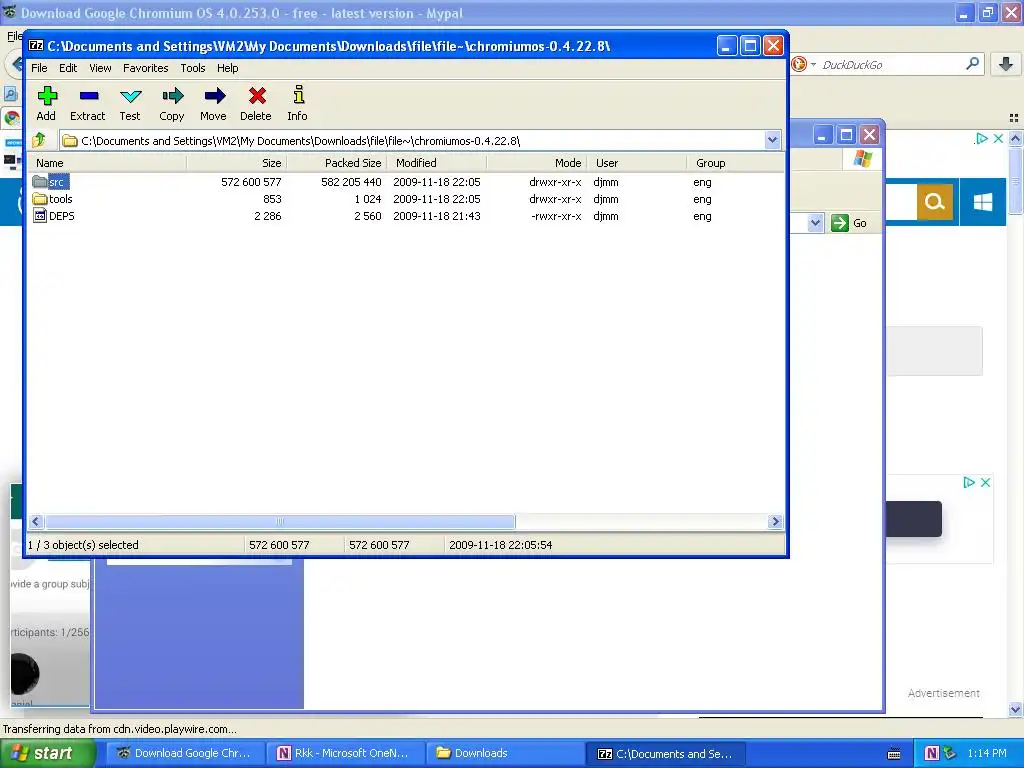The width and height of the screenshot is (1024, 768).
Task: Select the src folder icon
Action: coord(40,182)
